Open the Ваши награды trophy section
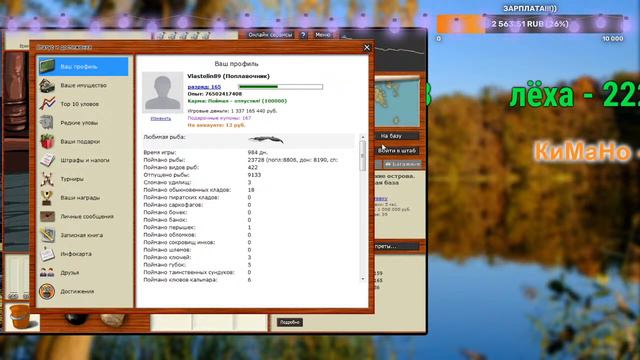 [x=83, y=198]
